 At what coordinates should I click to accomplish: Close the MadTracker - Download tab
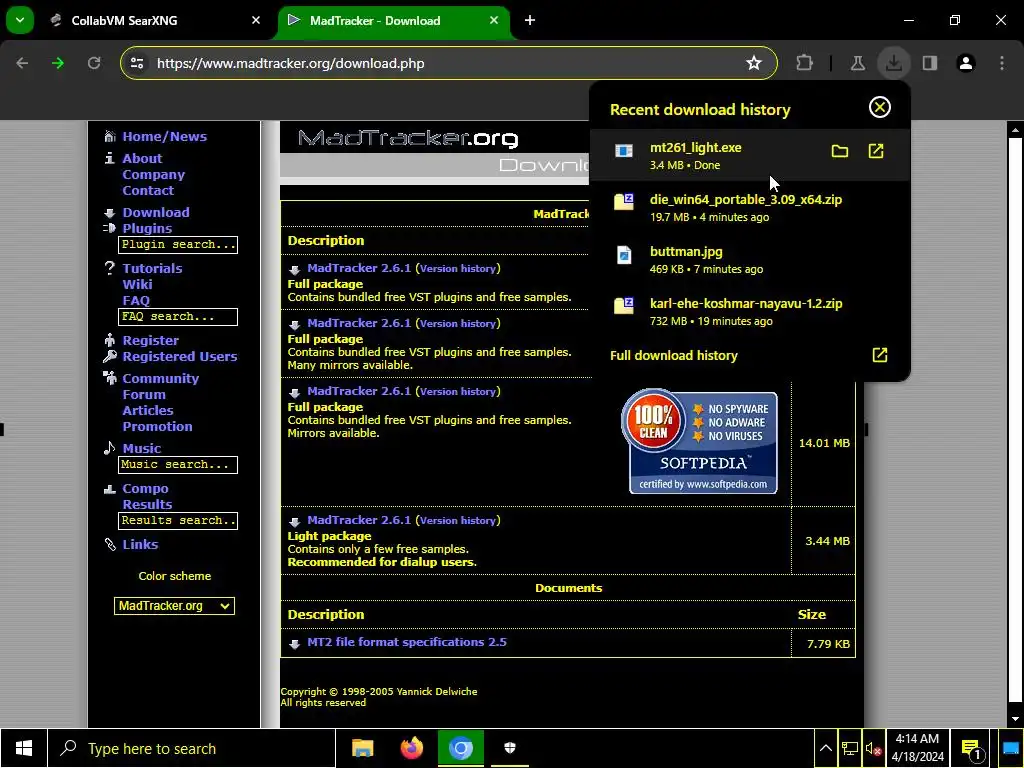coord(494,21)
